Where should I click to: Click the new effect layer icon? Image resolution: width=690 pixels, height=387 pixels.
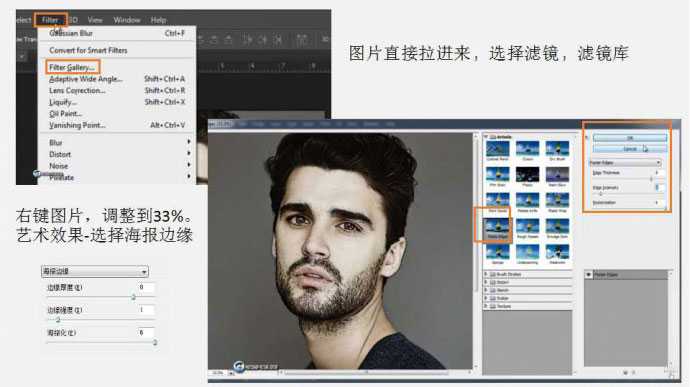pos(625,372)
